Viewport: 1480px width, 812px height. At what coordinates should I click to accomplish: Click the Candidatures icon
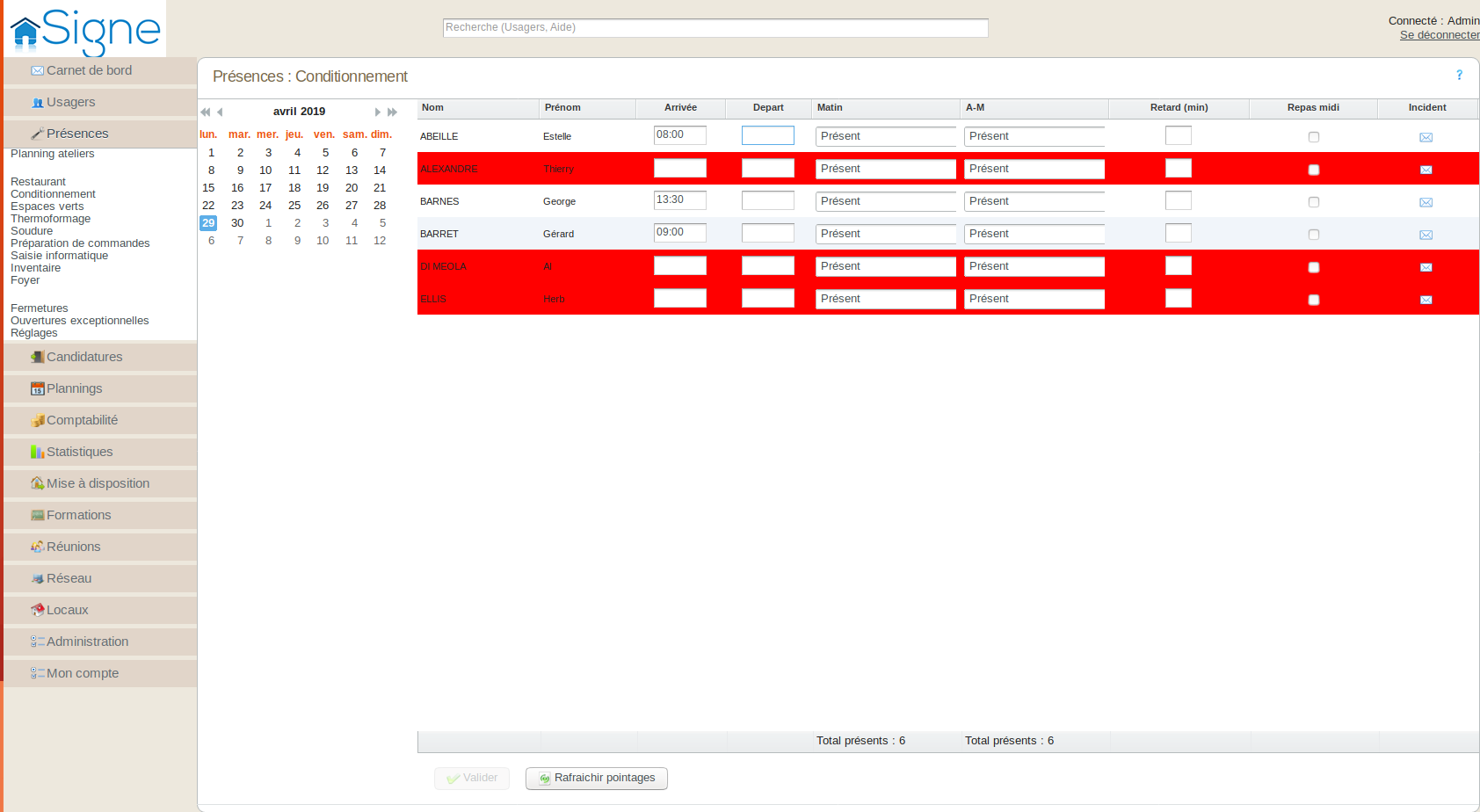pyautogui.click(x=37, y=357)
